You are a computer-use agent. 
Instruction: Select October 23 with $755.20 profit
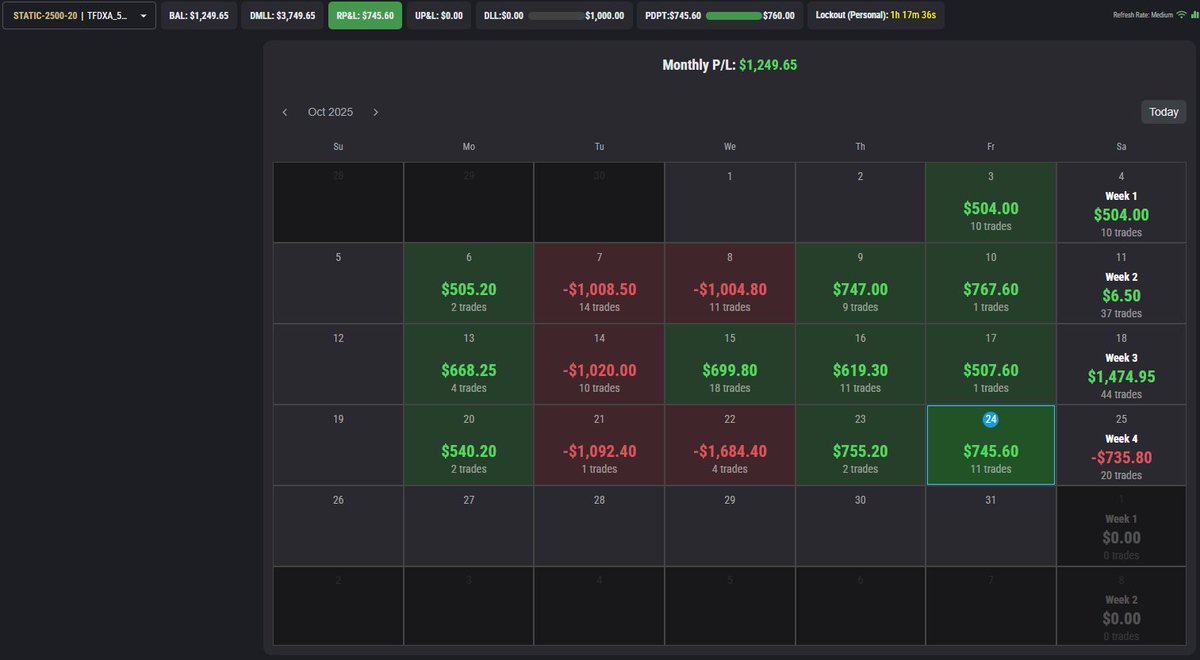[860, 445]
